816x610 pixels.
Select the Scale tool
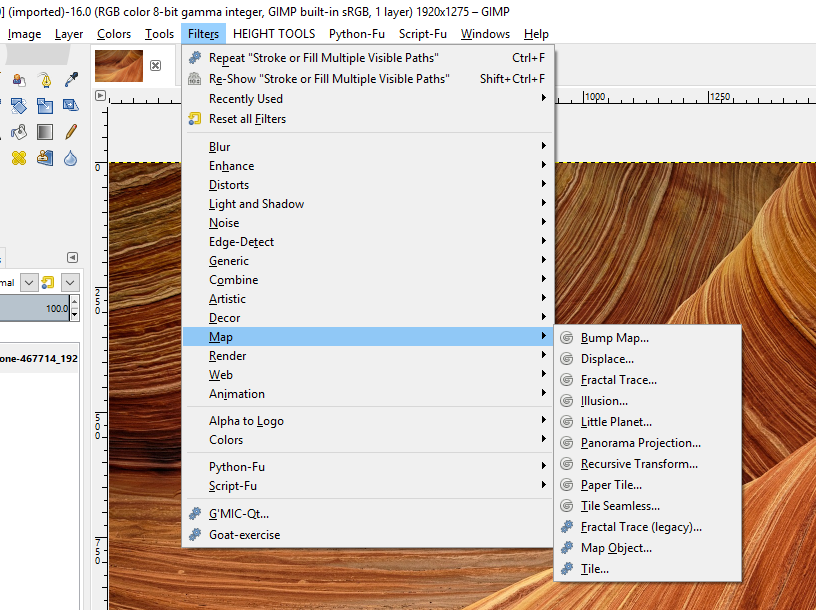coord(45,106)
